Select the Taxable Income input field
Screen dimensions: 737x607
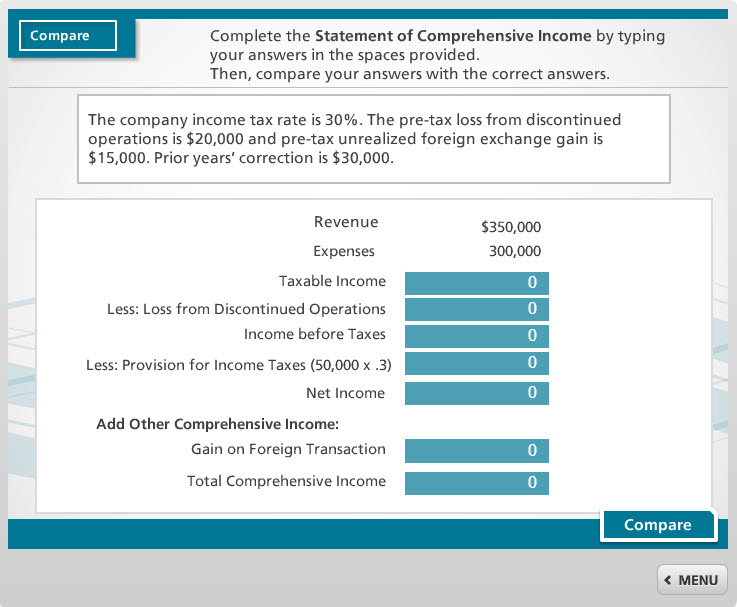coord(477,283)
